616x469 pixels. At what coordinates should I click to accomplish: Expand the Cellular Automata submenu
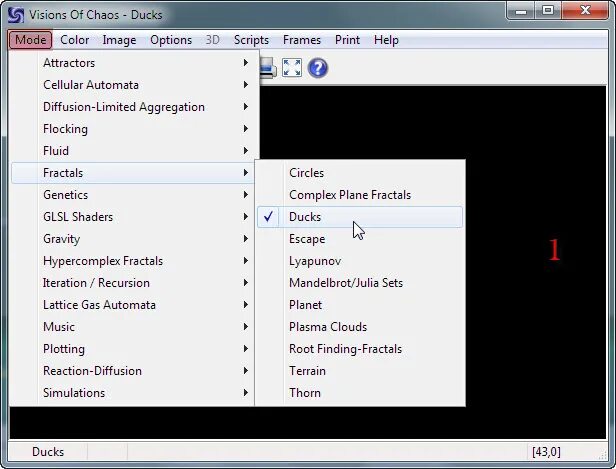(134, 85)
